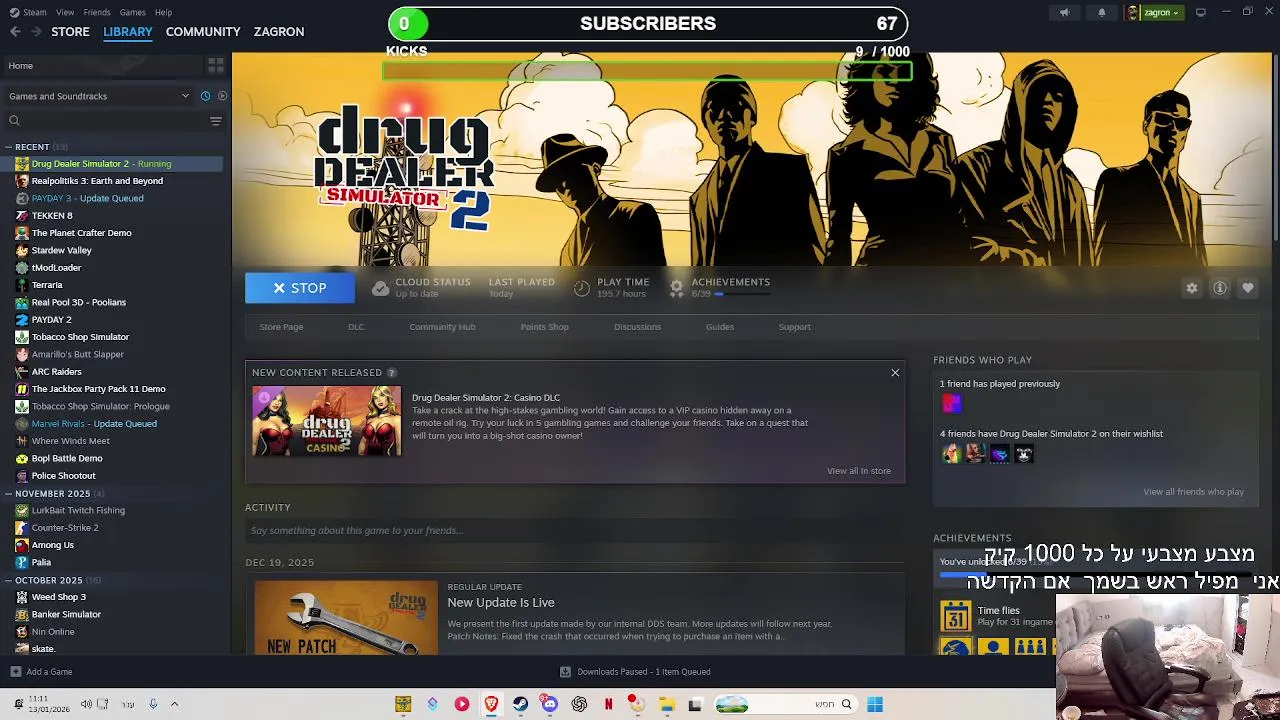Go back with the left arrow navigation icon
1280x720 pixels.
[15, 32]
